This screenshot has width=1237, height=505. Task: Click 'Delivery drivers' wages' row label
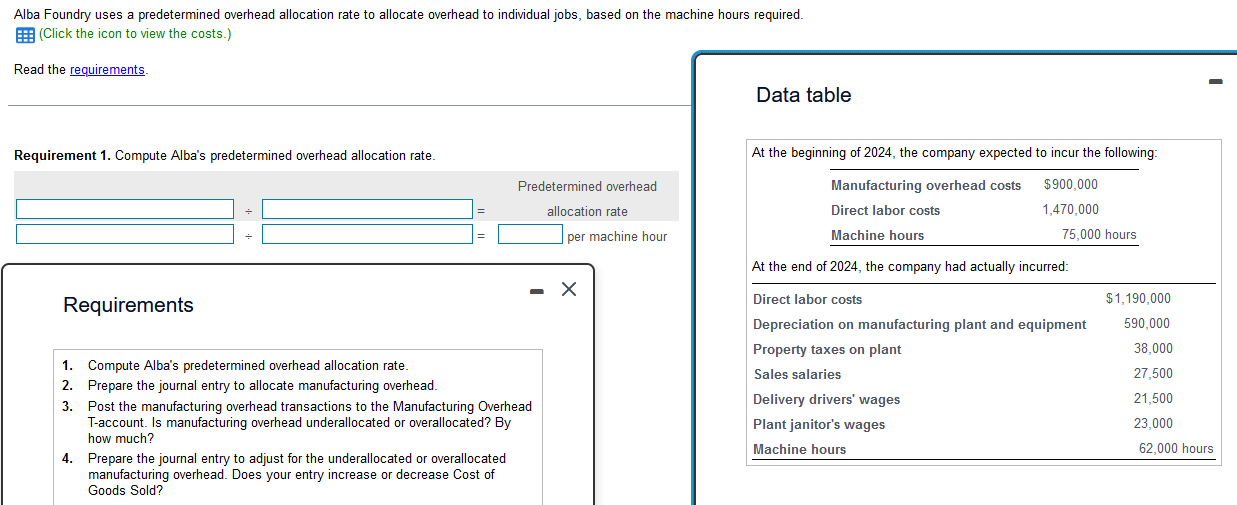pyautogui.click(x=827, y=400)
